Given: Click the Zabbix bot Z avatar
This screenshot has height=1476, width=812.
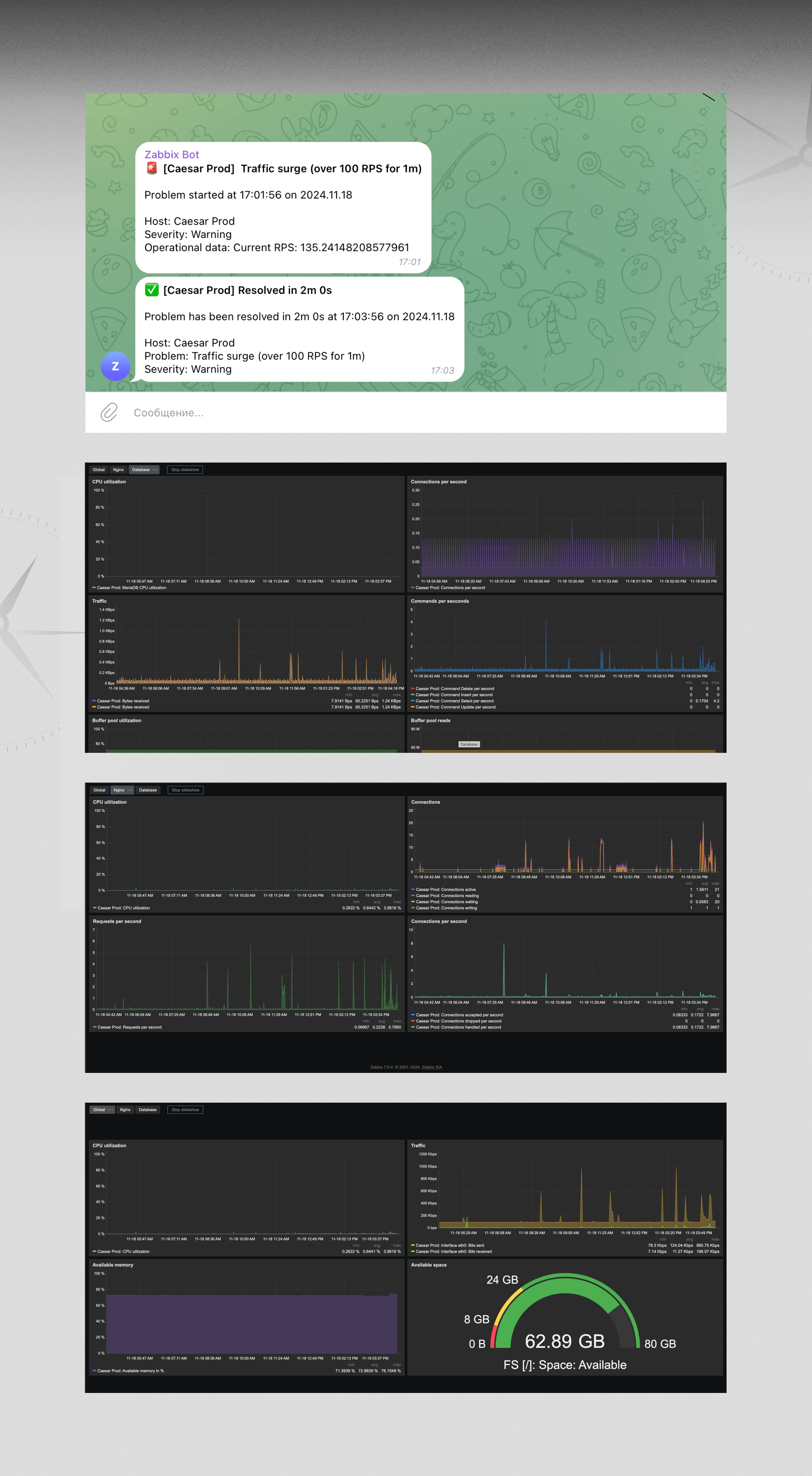Looking at the screenshot, I should click(115, 366).
